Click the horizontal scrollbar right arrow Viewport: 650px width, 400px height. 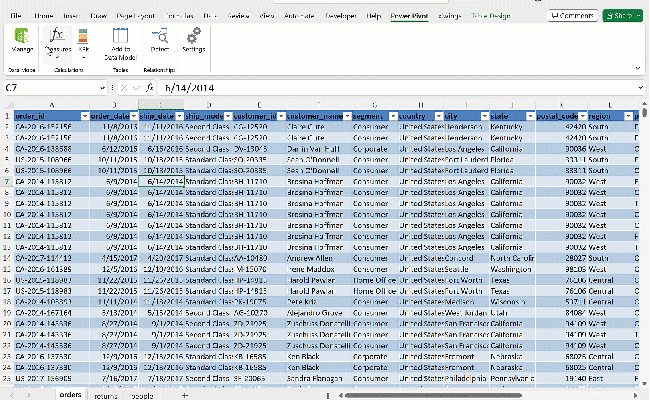[x=636, y=395]
